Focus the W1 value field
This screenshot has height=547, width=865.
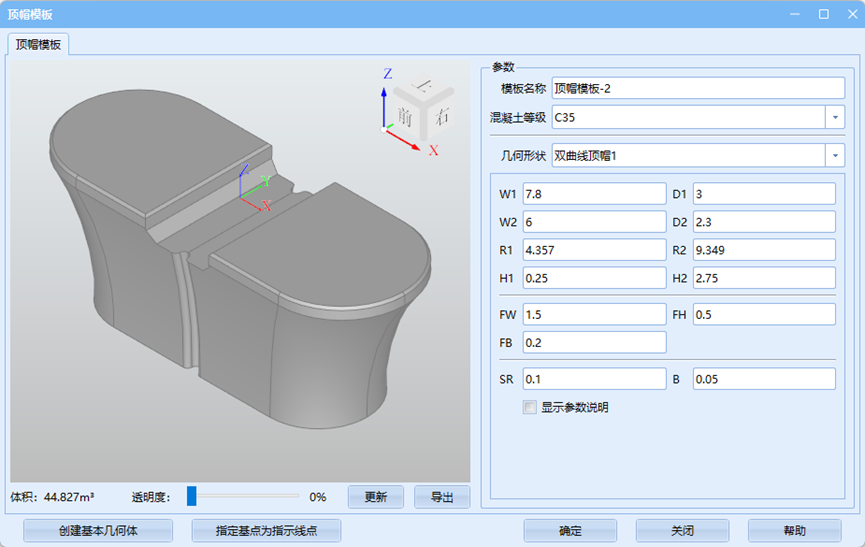coord(593,193)
